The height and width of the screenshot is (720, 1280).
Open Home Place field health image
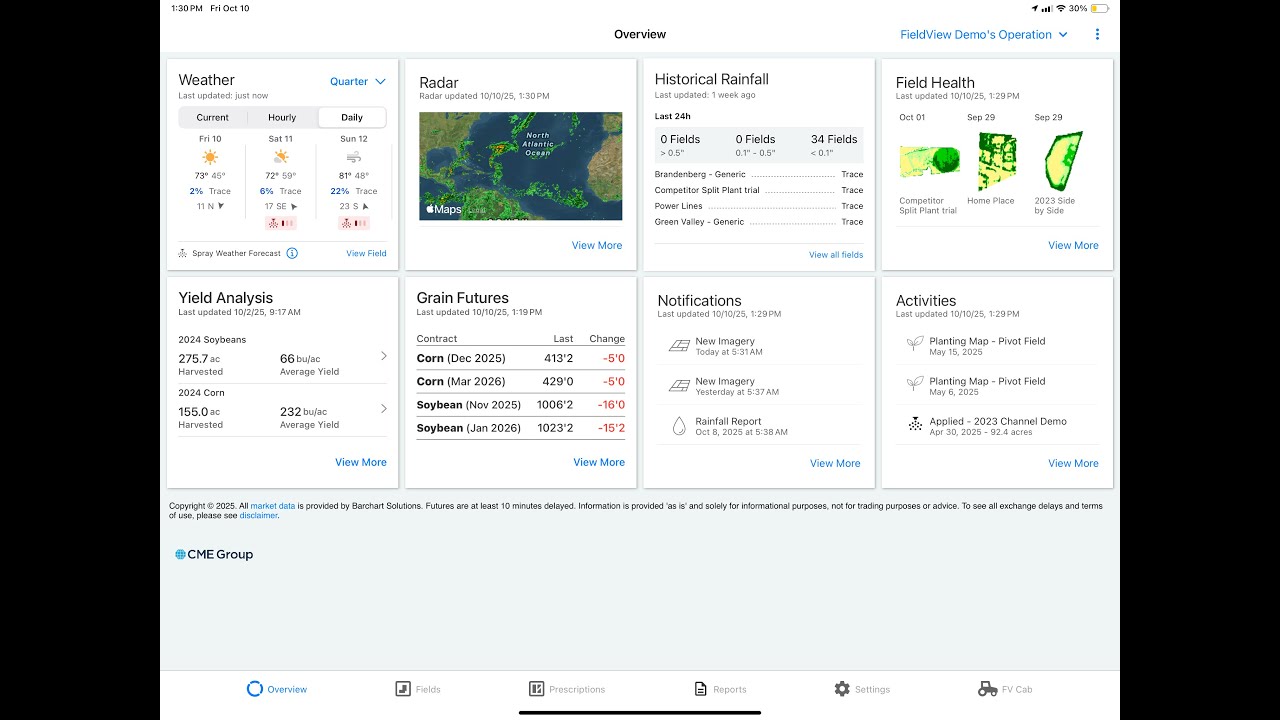[x=997, y=162]
